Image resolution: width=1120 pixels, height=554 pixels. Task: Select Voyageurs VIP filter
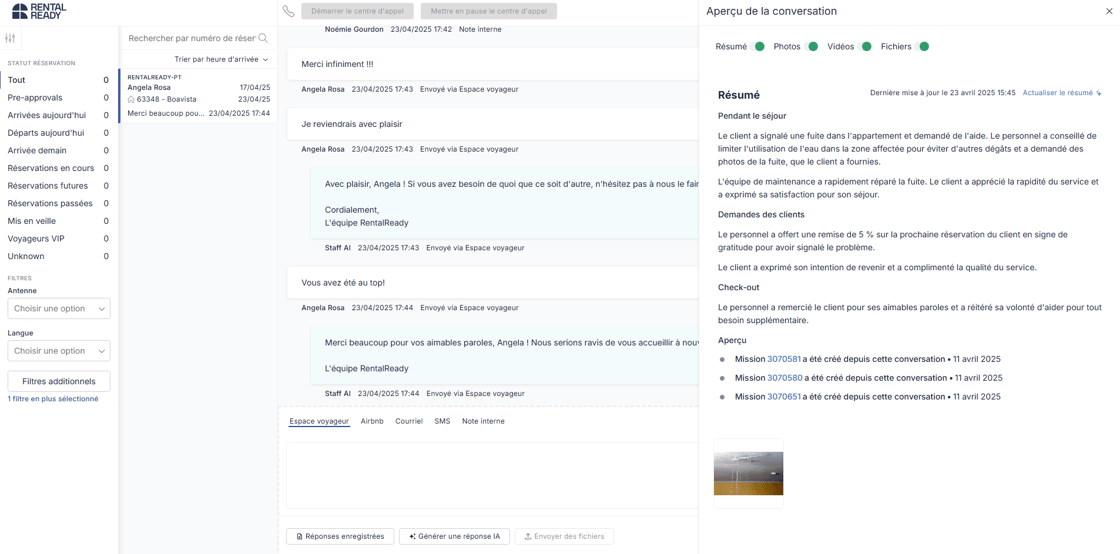tap(59, 238)
